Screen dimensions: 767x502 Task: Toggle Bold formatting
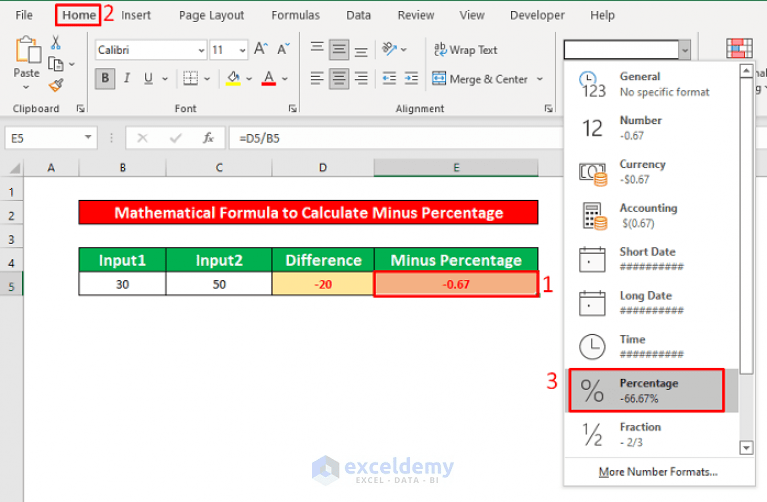105,78
